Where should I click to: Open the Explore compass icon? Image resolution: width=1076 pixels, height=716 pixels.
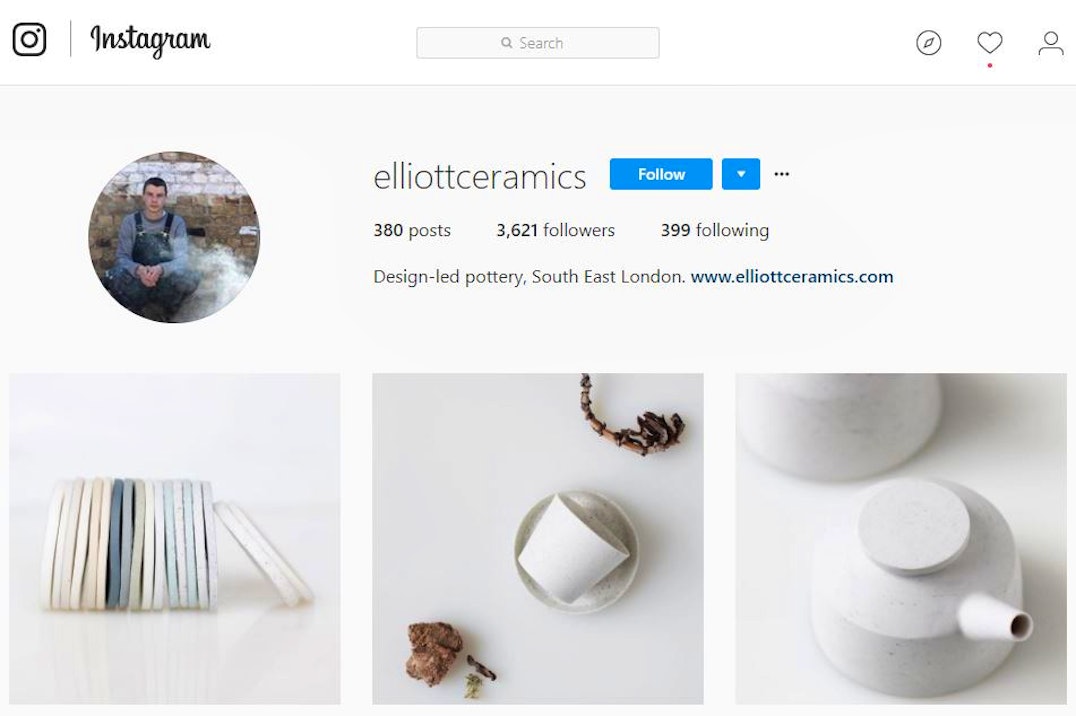click(x=928, y=43)
